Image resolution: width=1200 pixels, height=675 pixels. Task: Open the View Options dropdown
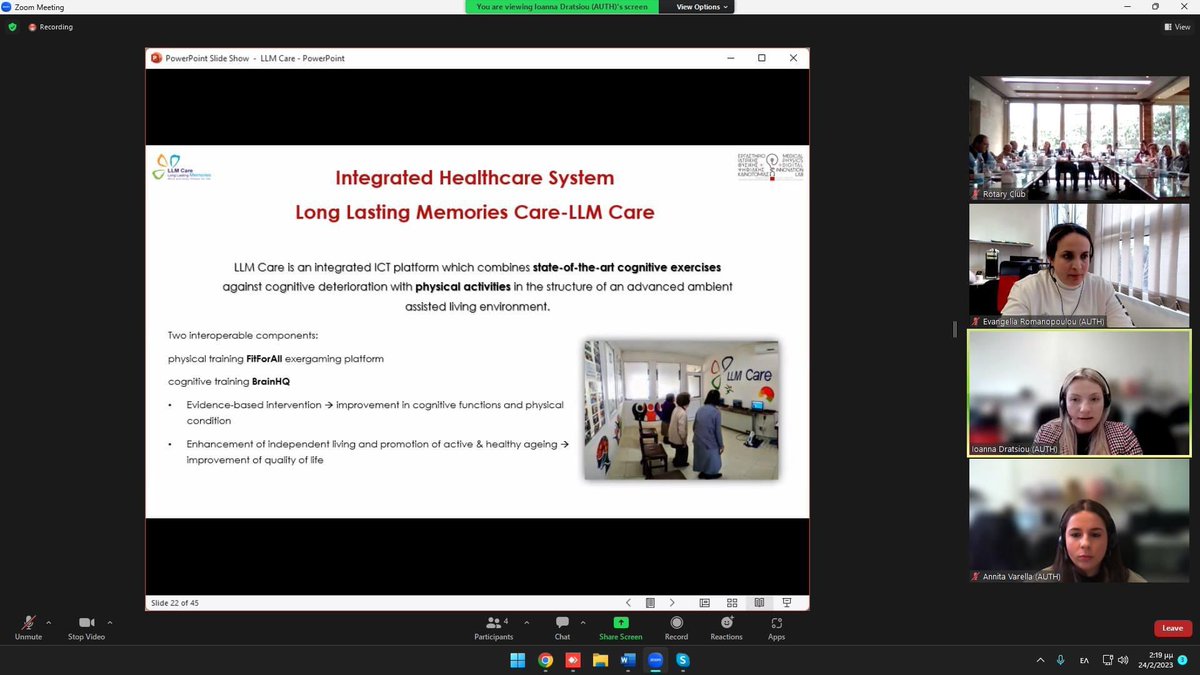pyautogui.click(x=702, y=6)
